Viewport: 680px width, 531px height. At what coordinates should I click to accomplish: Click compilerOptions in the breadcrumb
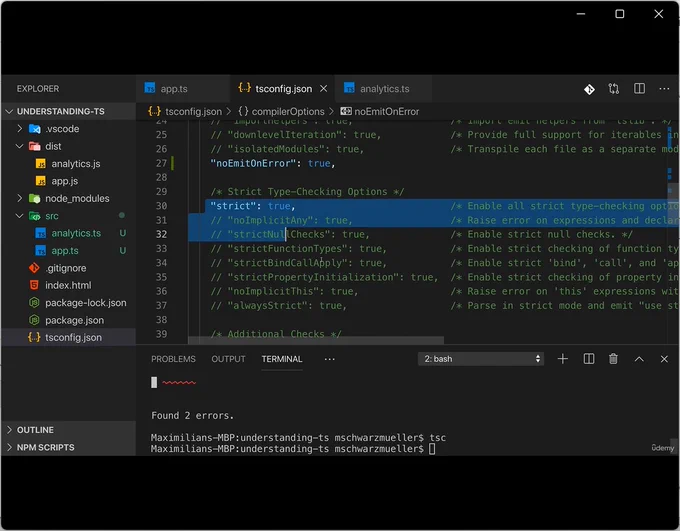point(288,111)
